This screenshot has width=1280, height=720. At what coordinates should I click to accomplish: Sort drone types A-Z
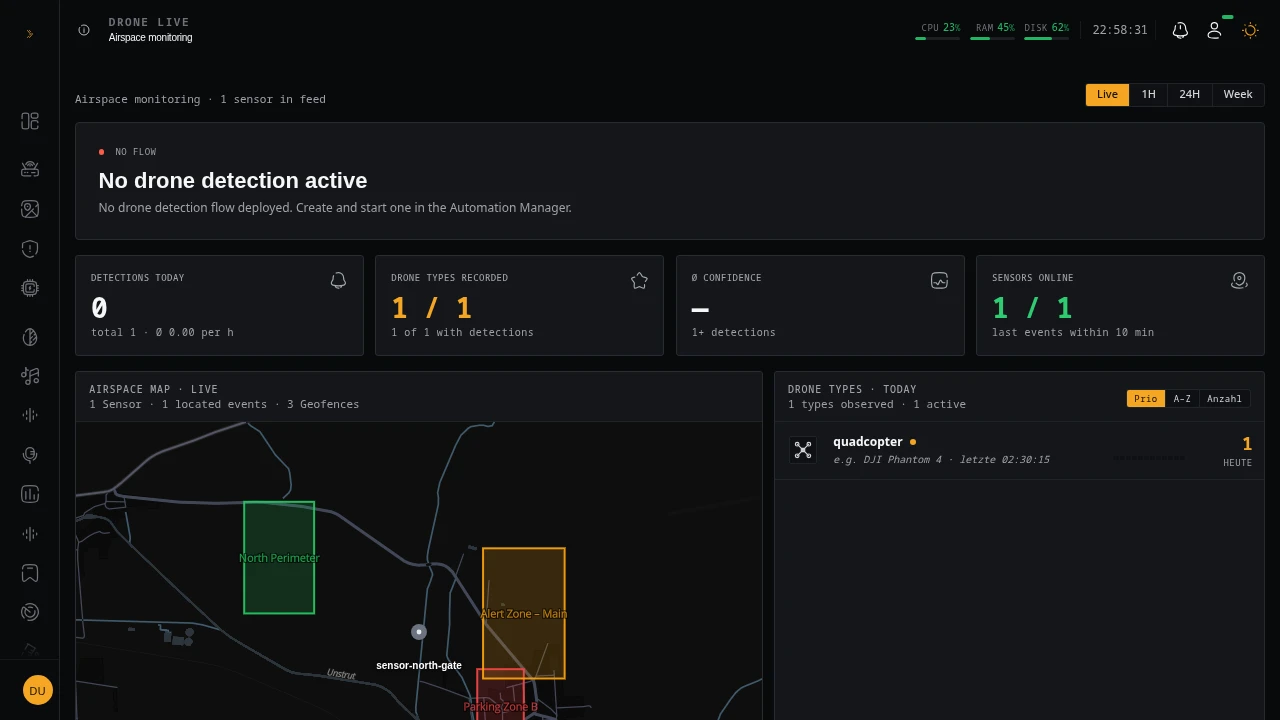[x=1182, y=399]
